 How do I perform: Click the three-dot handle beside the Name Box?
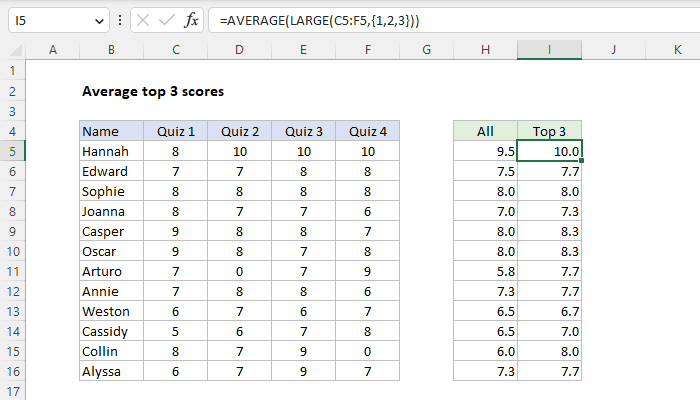(120, 21)
